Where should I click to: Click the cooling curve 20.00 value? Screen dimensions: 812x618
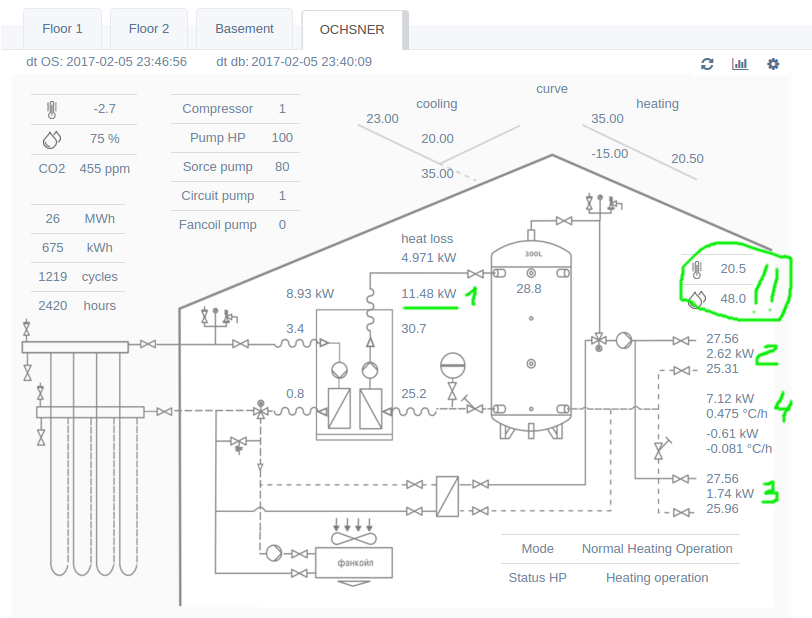(x=437, y=139)
